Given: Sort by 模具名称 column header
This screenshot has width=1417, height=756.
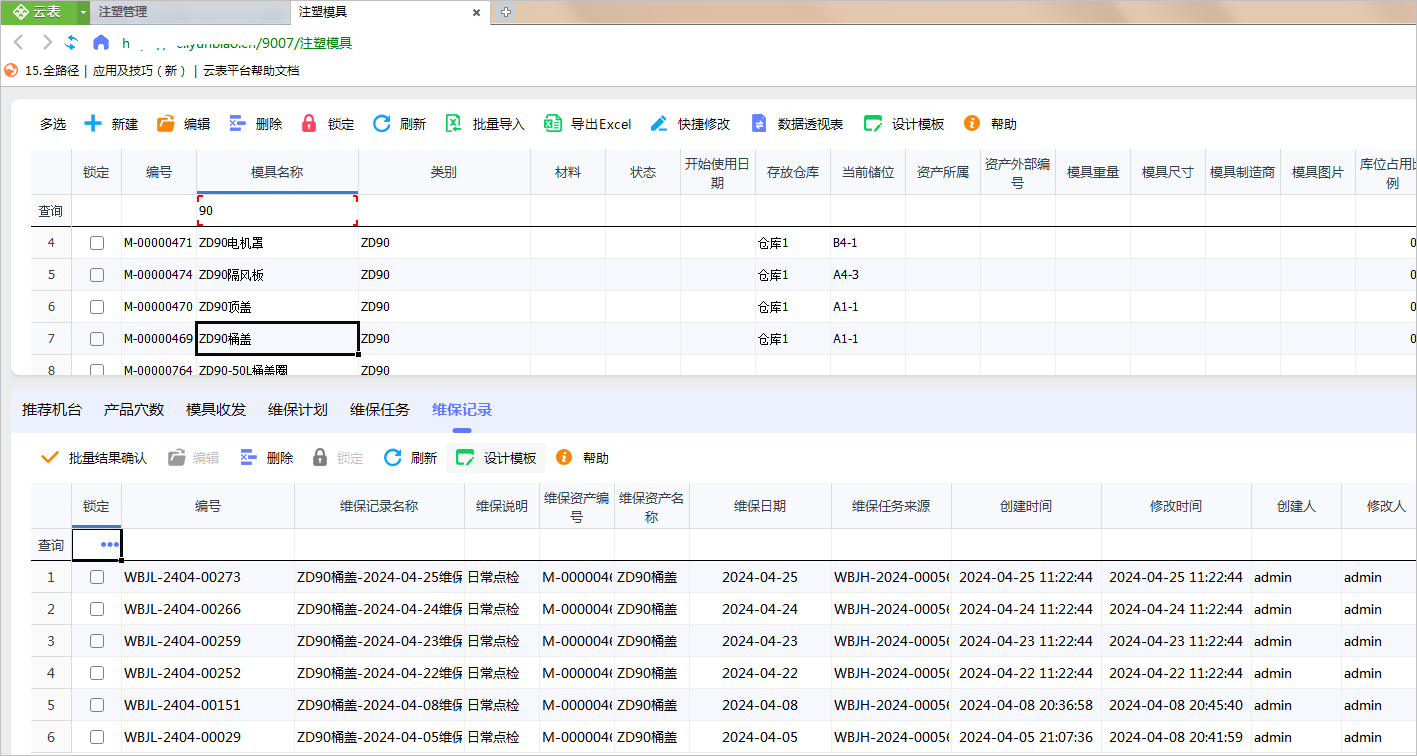Looking at the screenshot, I should coord(277,172).
